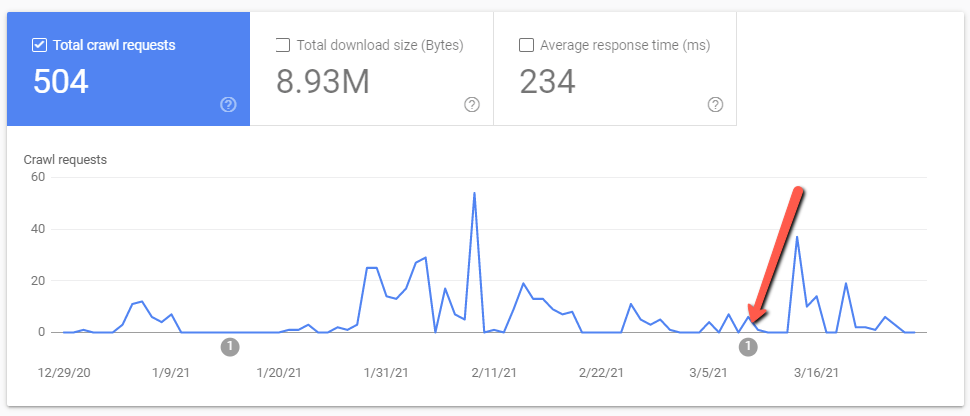The image size is (970, 416).
Task: Click the 12/29/20 date label
Action: [x=64, y=373]
